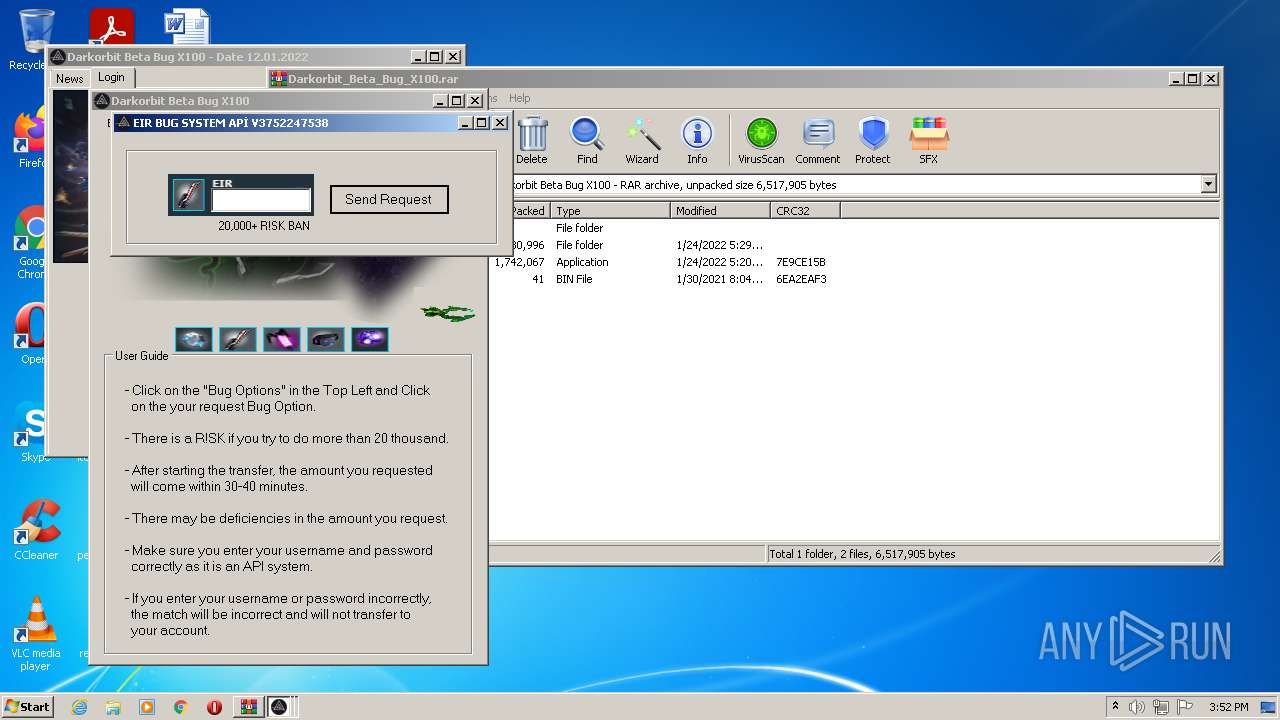Switch to the News tab

pyautogui.click(x=70, y=79)
